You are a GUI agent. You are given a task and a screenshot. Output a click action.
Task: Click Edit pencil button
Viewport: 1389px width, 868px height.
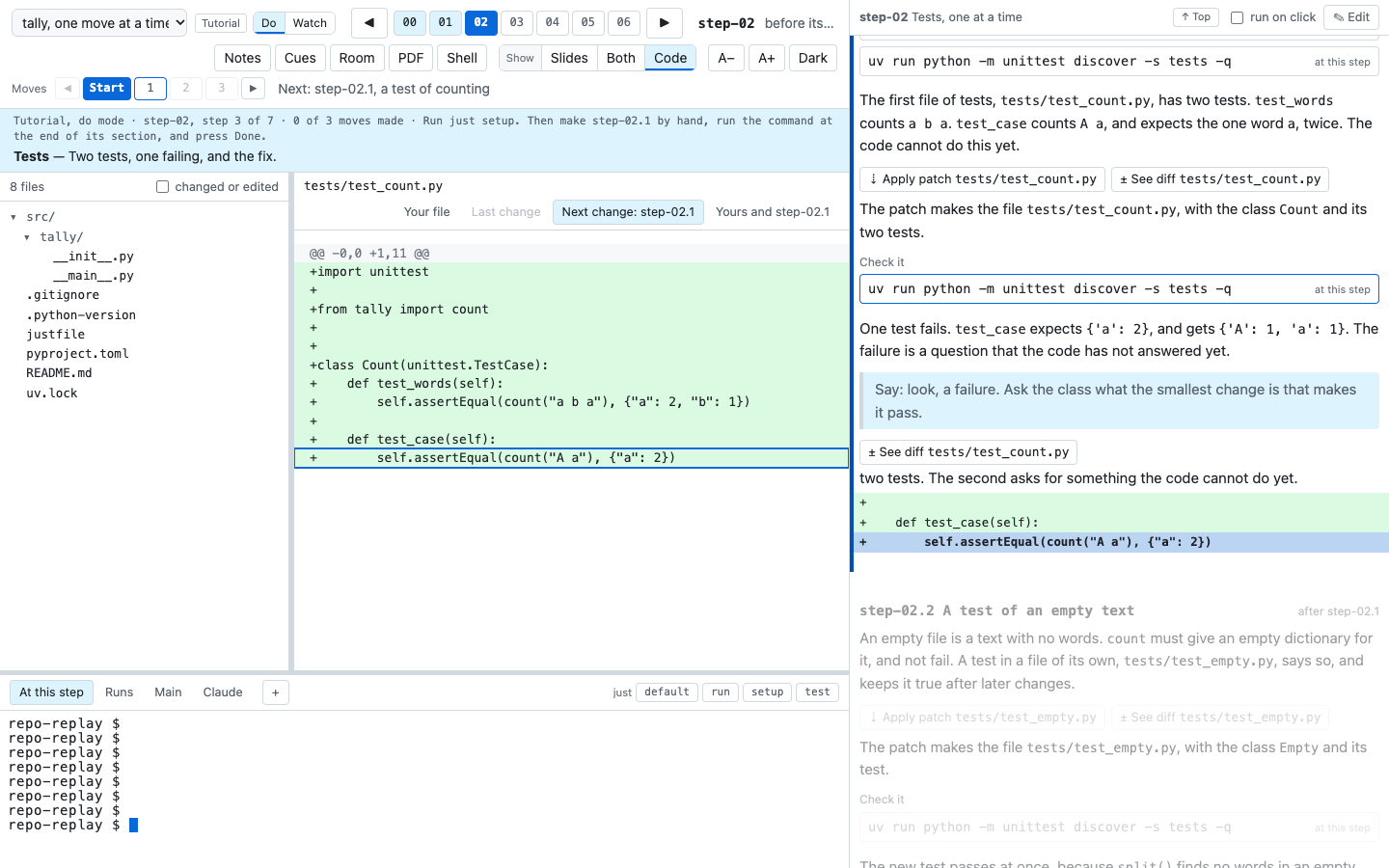(1351, 17)
